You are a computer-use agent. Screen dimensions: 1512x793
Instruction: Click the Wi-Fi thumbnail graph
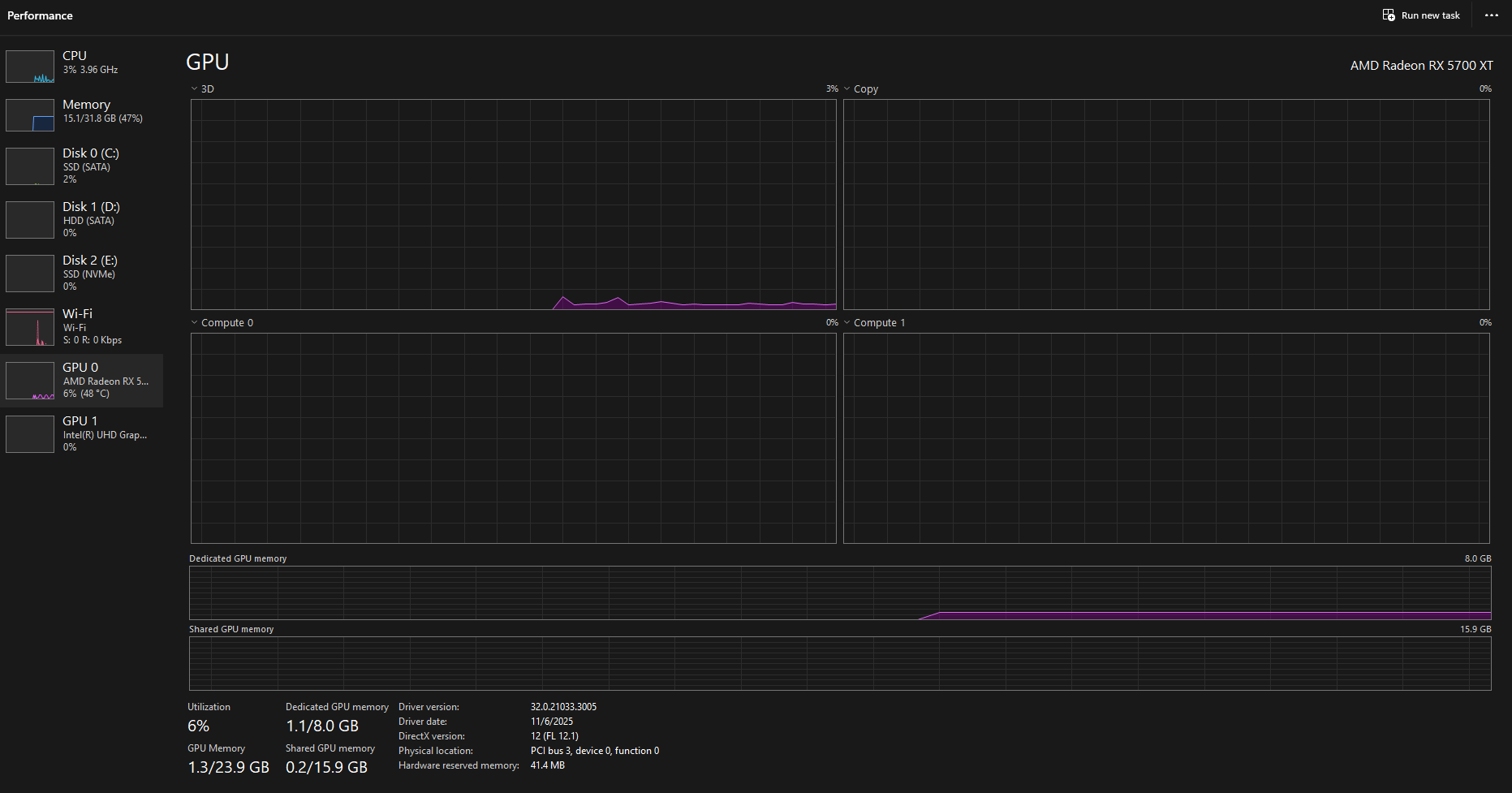click(30, 326)
